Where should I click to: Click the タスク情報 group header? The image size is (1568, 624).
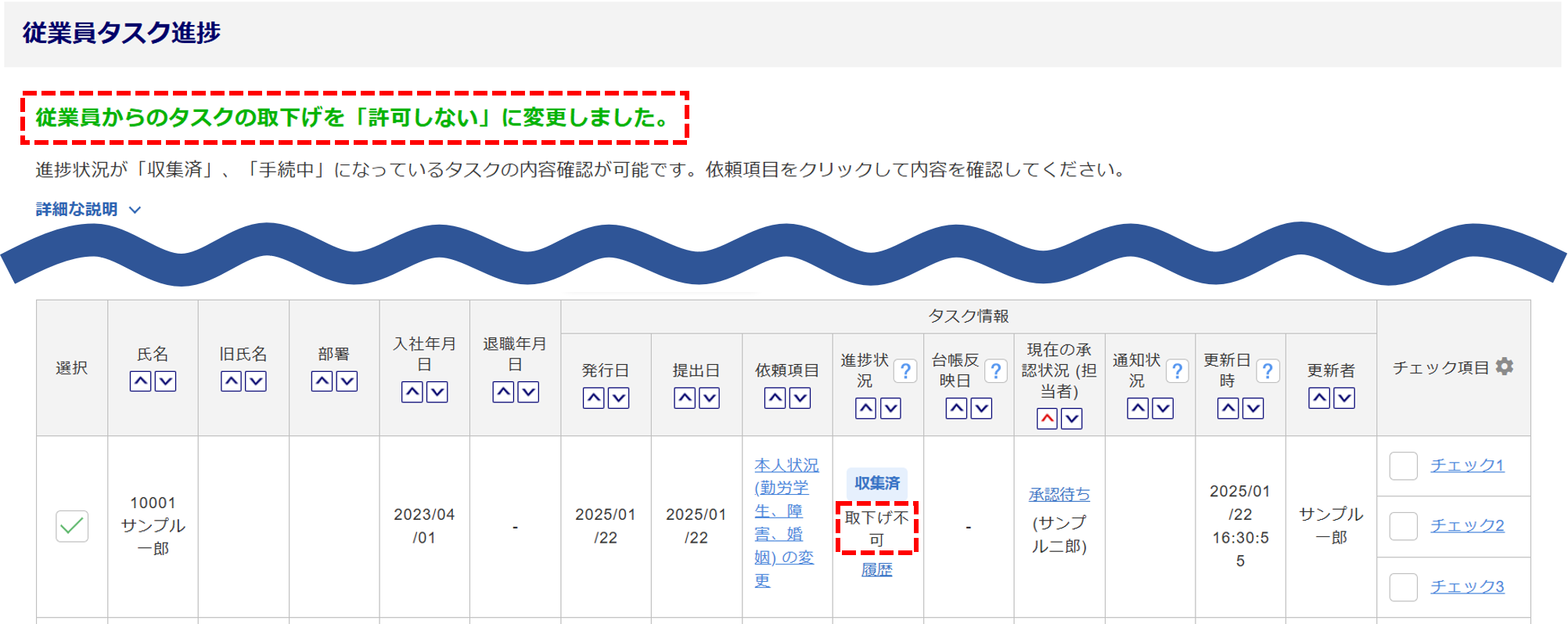969,316
